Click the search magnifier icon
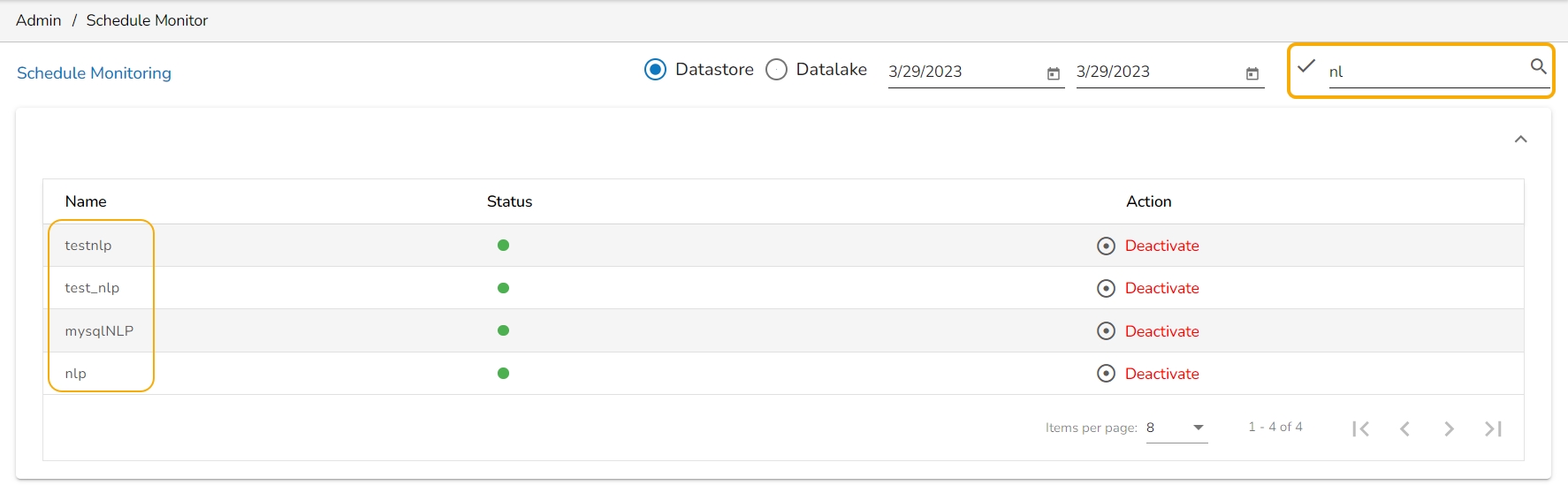Screen dimensions: 1568x485 pos(1538,66)
